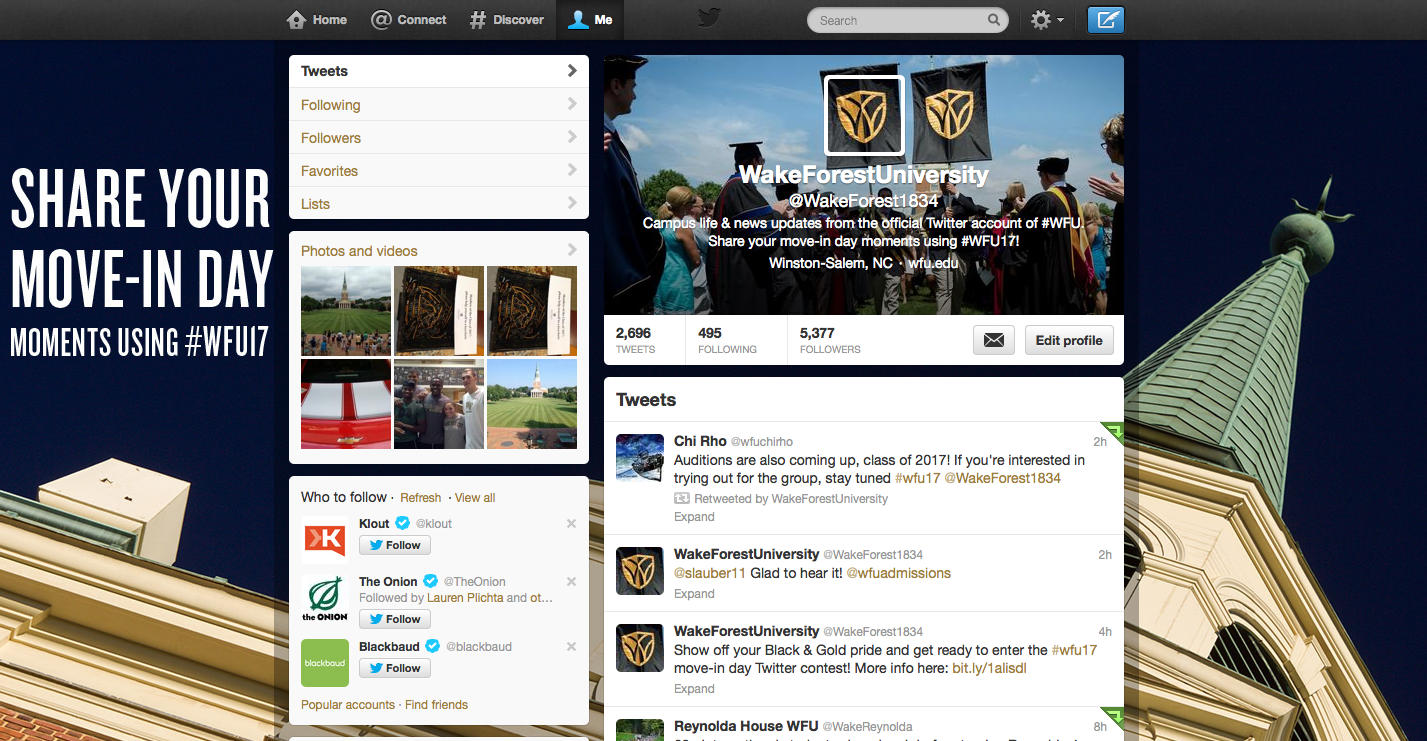Follow the Klout account
This screenshot has height=741, width=1427.
pyautogui.click(x=395, y=545)
